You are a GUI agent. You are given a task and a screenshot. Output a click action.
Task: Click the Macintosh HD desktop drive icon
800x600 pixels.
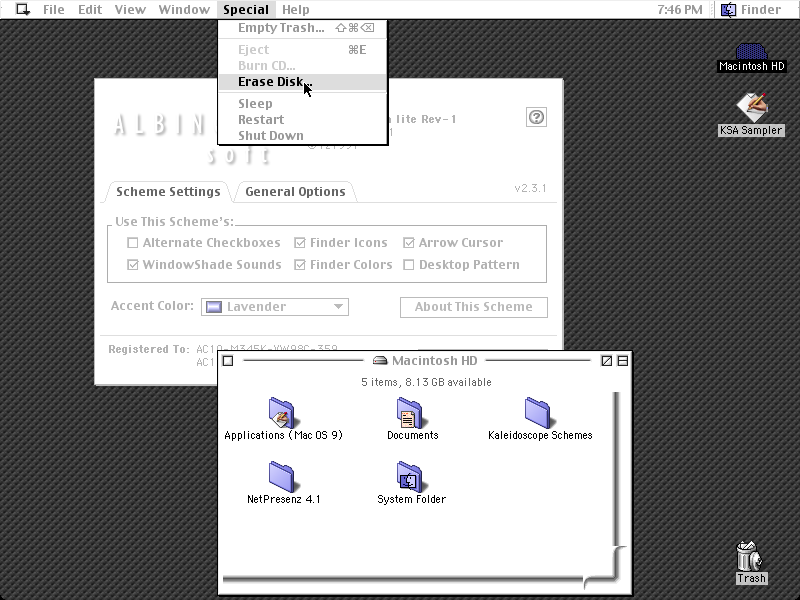751,51
